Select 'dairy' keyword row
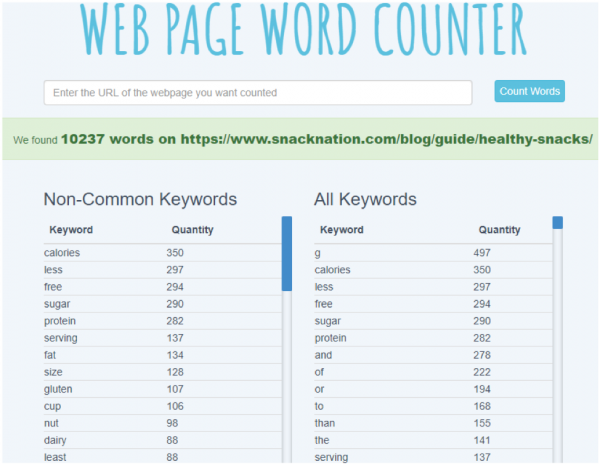Image resolution: width=600 pixels, height=464 pixels. pos(163,440)
